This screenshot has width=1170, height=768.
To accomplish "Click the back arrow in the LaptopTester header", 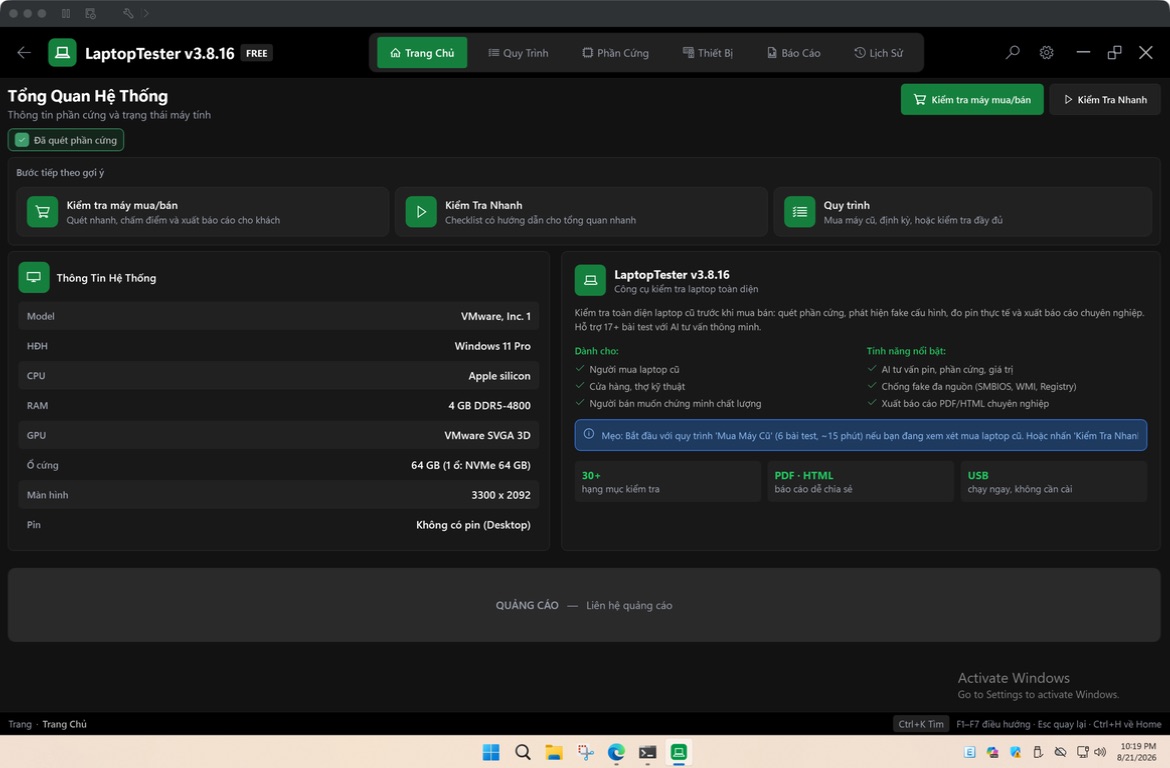I will [24, 52].
